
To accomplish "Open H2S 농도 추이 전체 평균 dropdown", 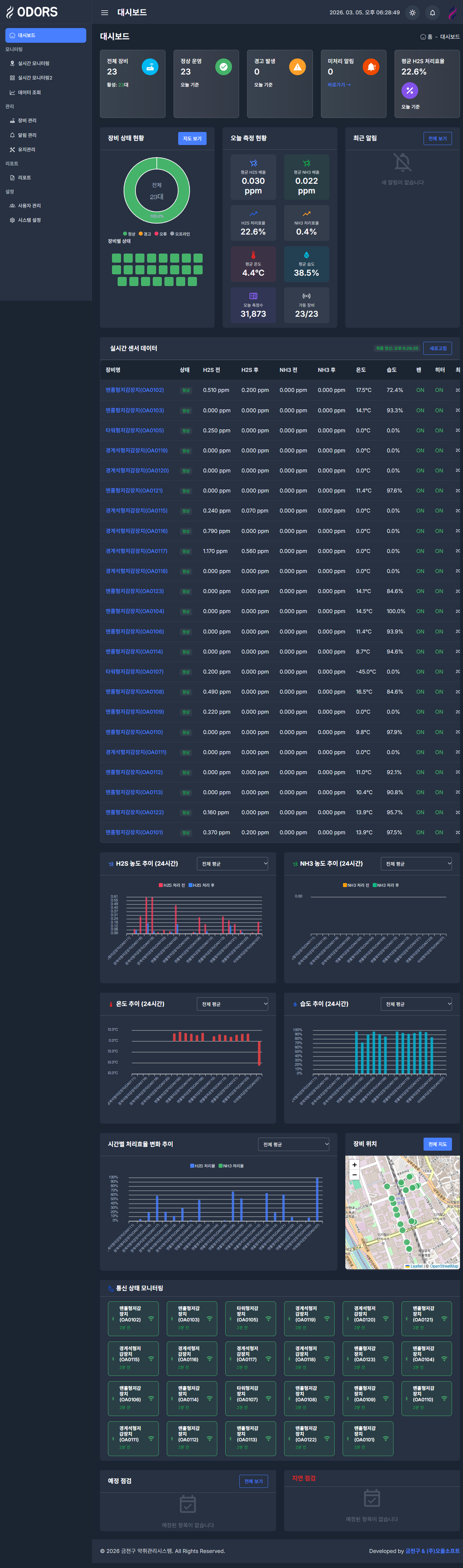I will coord(233,864).
